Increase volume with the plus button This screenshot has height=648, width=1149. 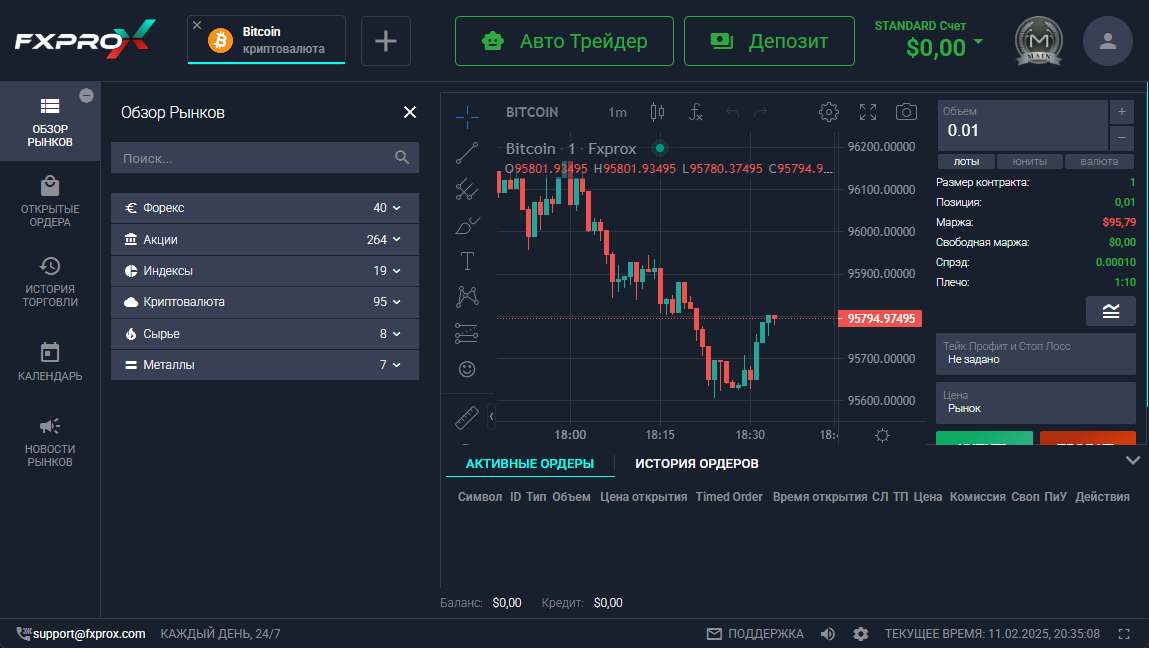click(x=1122, y=112)
